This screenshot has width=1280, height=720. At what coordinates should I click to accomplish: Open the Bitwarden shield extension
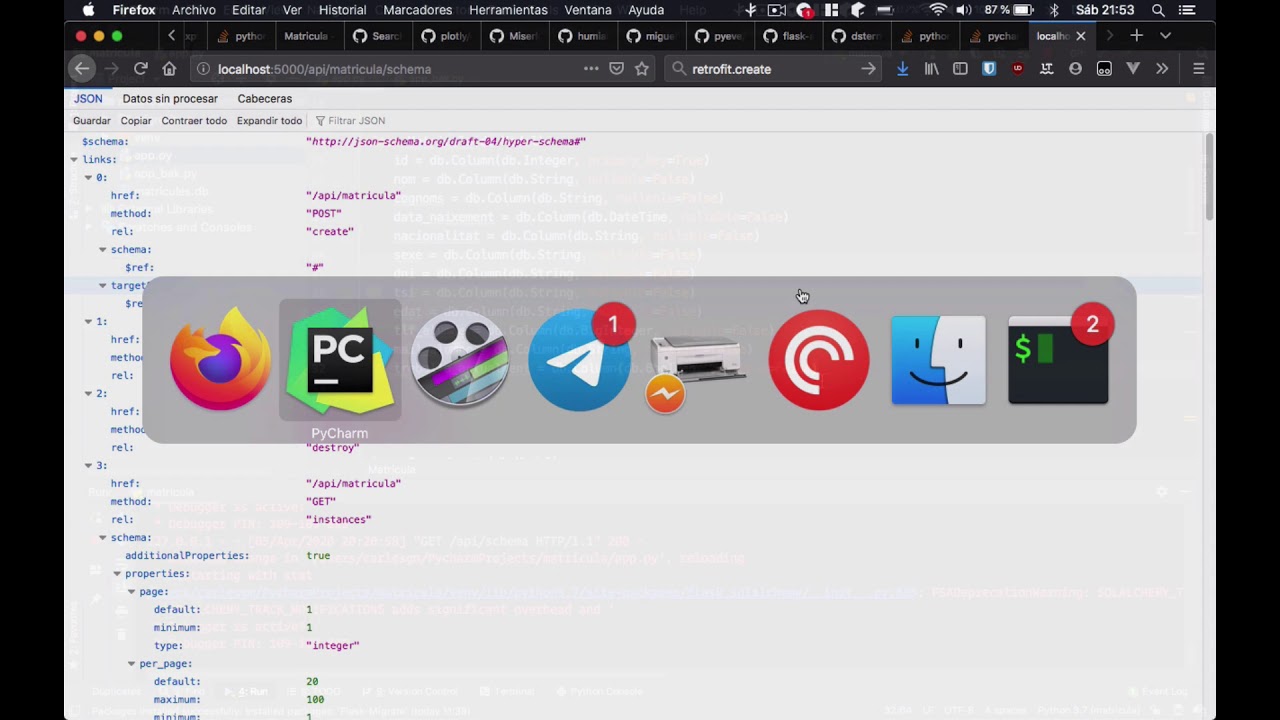click(989, 69)
